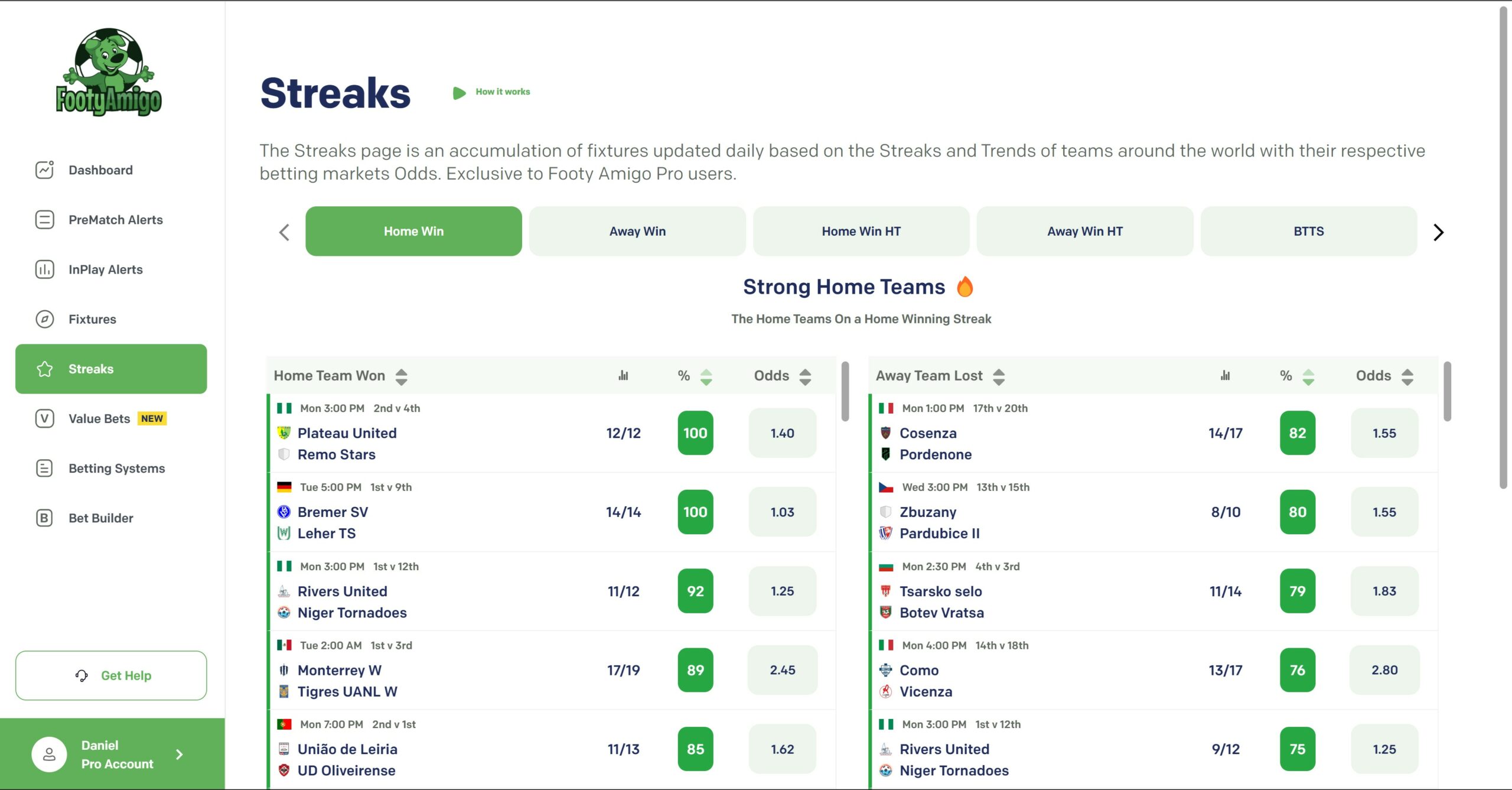Image resolution: width=1512 pixels, height=790 pixels.
Task: Select the Value Bets icon
Action: pos(44,418)
